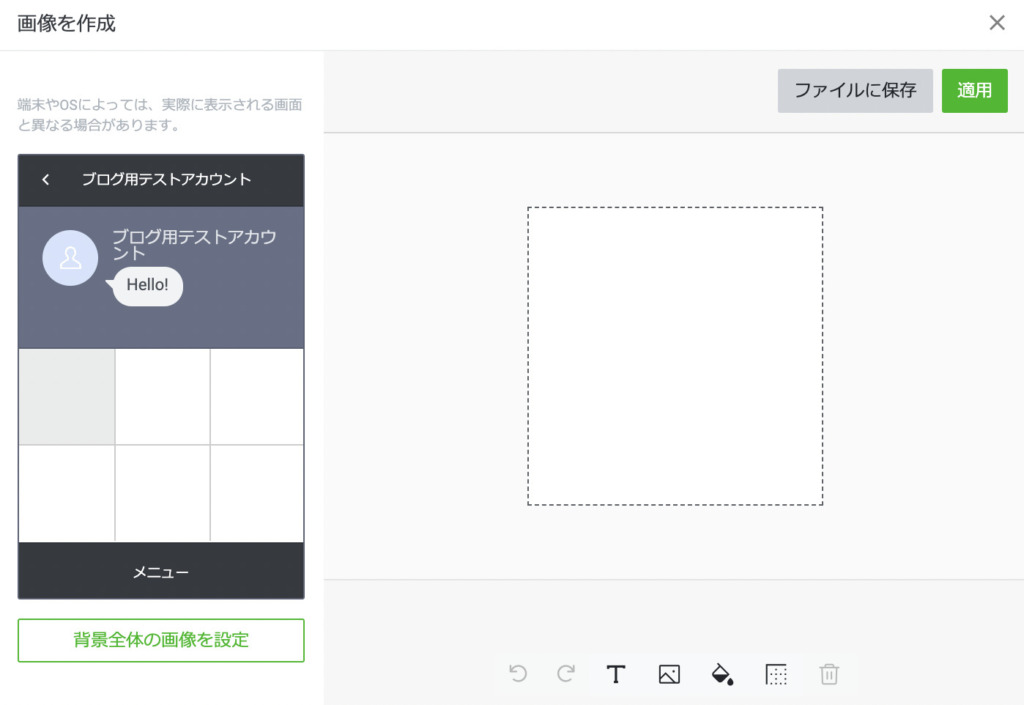This screenshot has height=705, width=1024.
Task: Select the highlighted top-left grid cell
Action: click(67, 396)
